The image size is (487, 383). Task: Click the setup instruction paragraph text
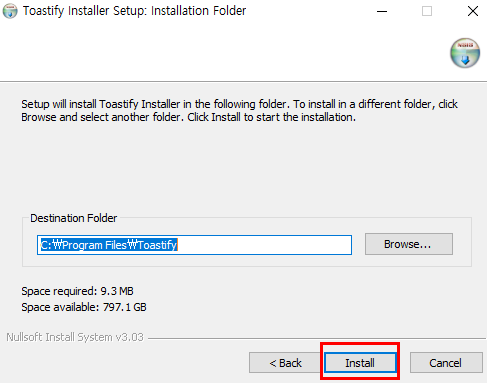[239, 111]
